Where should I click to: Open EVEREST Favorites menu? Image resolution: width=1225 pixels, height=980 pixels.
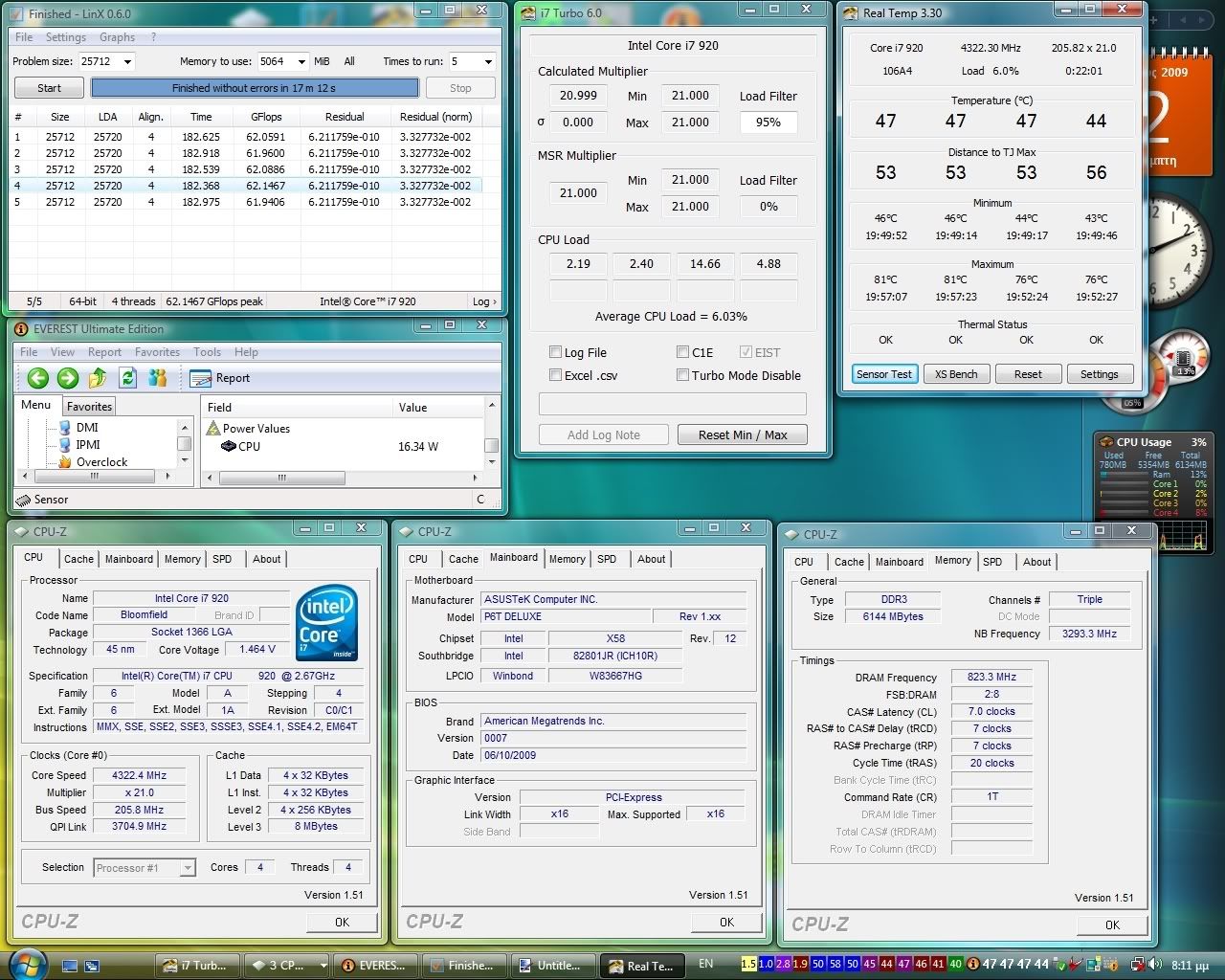coord(157,352)
